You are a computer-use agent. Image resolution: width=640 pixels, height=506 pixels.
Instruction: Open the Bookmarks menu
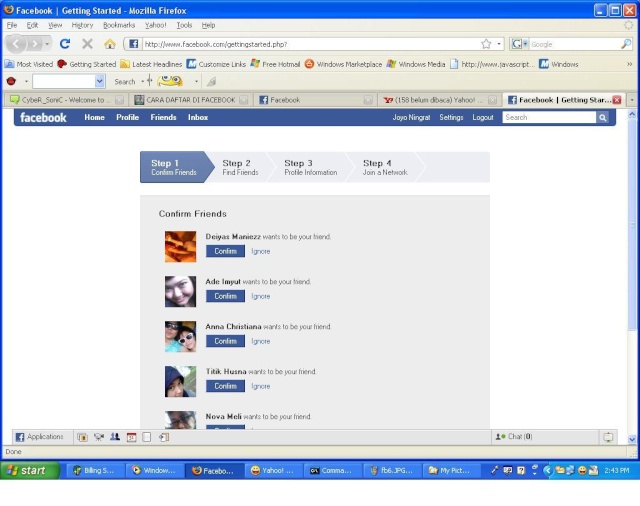click(119, 25)
